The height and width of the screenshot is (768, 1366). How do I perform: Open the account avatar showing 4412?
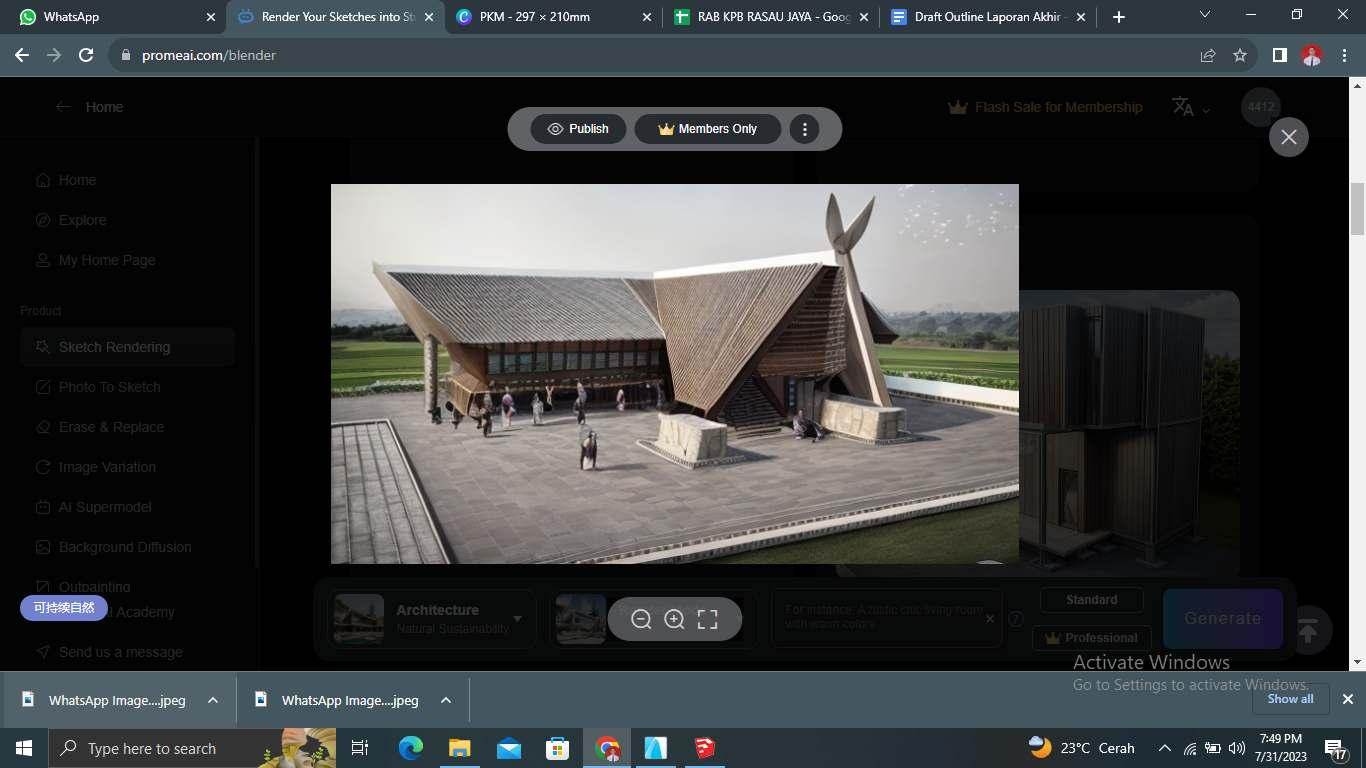tap(1261, 107)
